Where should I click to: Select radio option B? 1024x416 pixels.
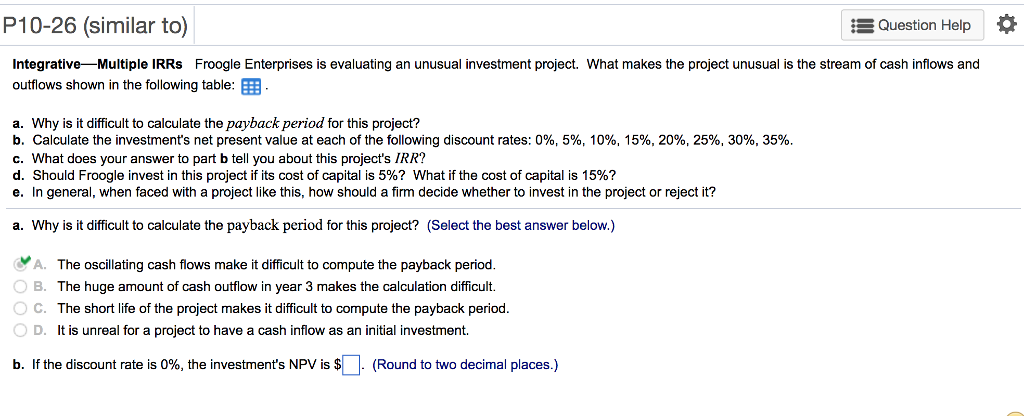coord(20,286)
